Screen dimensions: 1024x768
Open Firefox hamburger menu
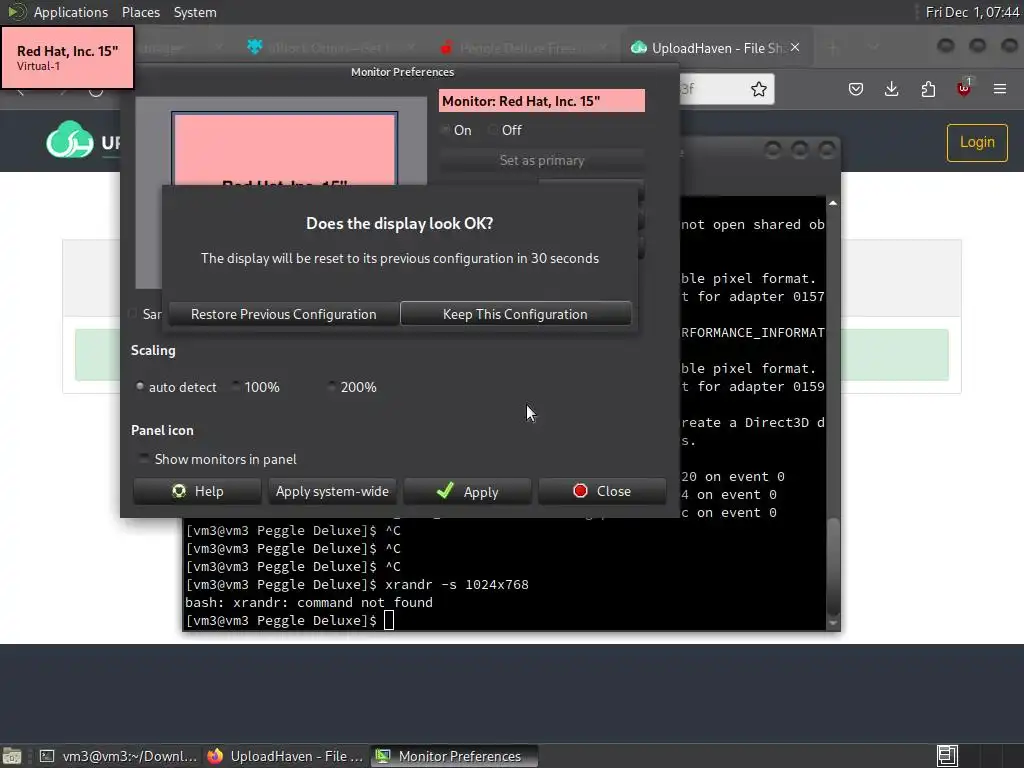pos(1000,89)
